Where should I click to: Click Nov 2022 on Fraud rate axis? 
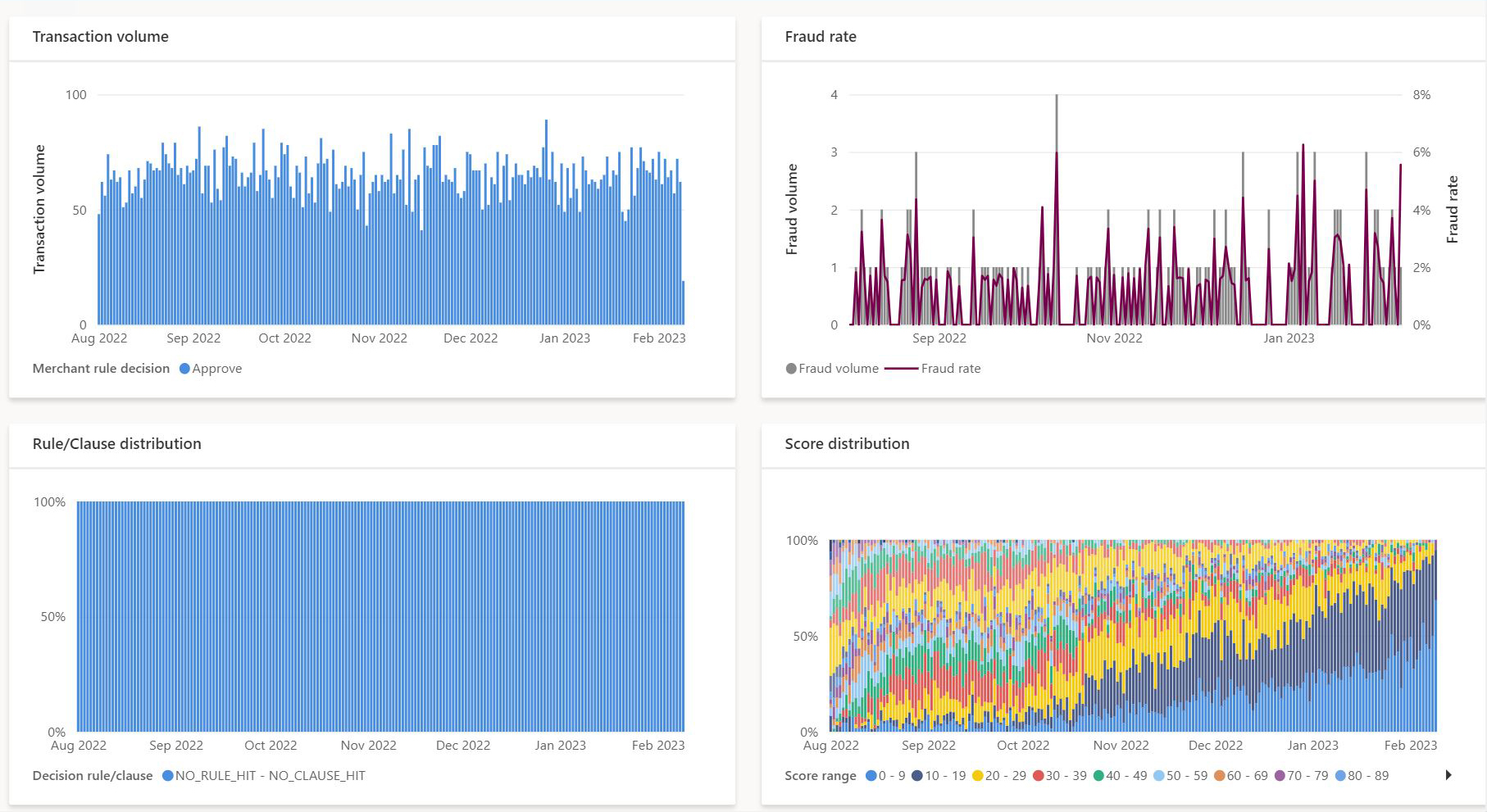[1114, 338]
